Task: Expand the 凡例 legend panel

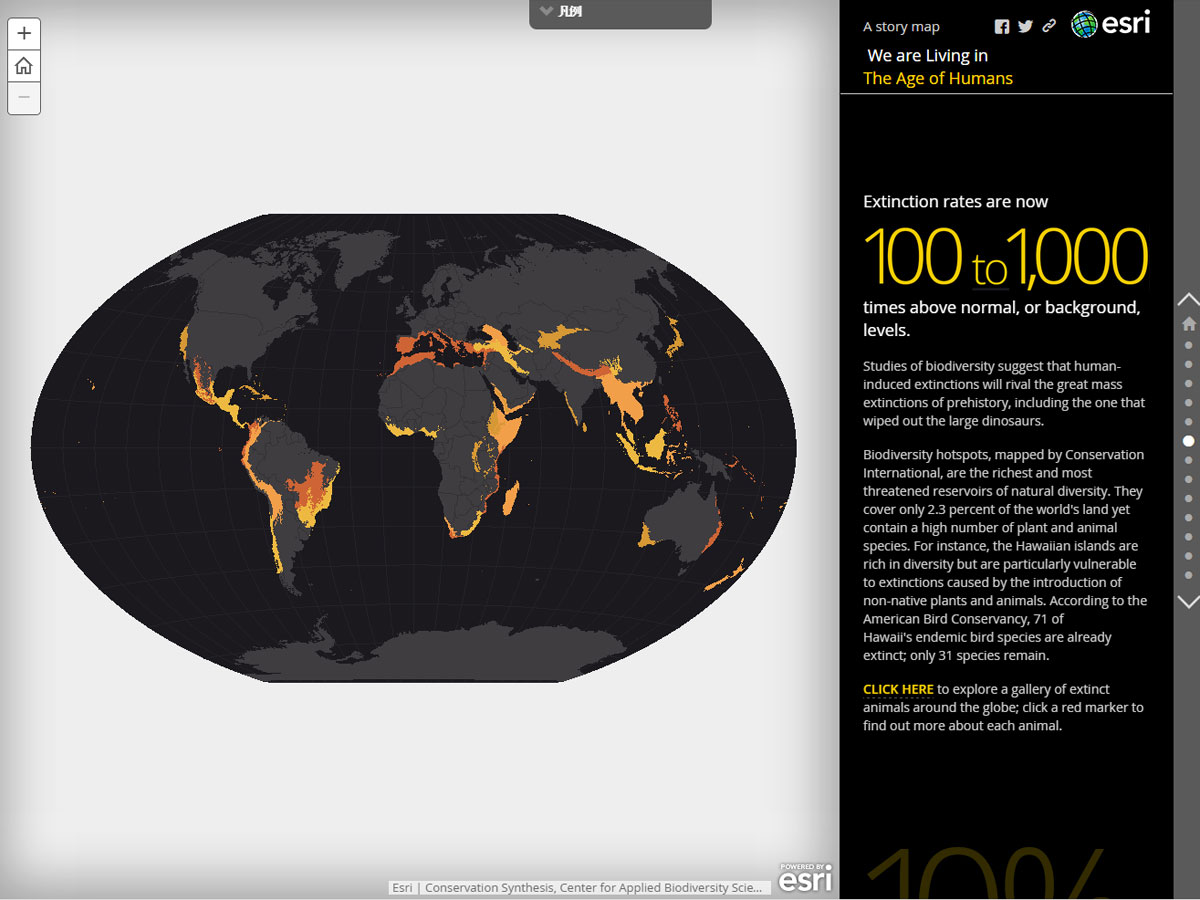Action: [620, 13]
